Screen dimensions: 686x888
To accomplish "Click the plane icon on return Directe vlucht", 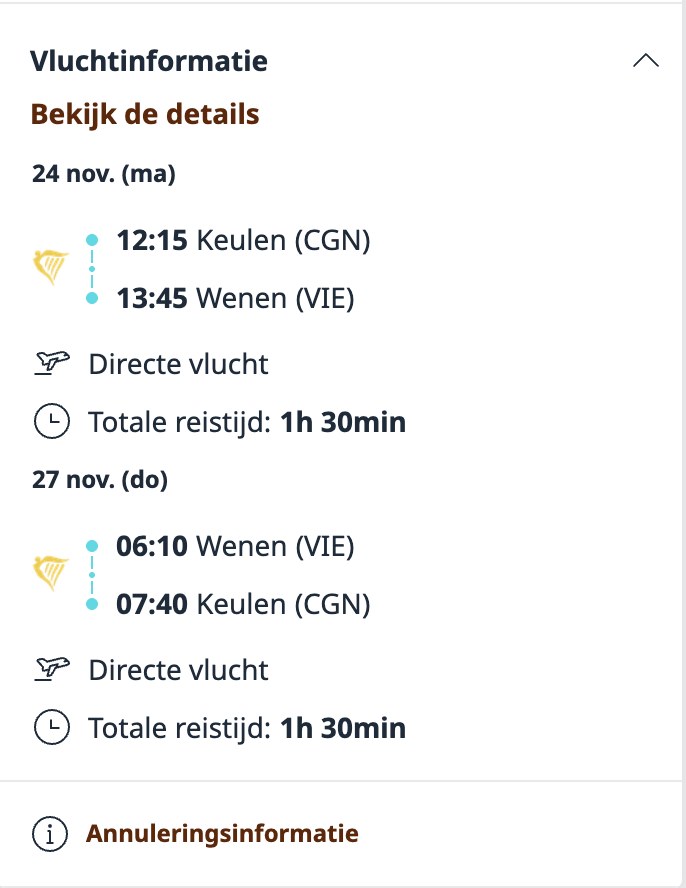I will (51, 669).
